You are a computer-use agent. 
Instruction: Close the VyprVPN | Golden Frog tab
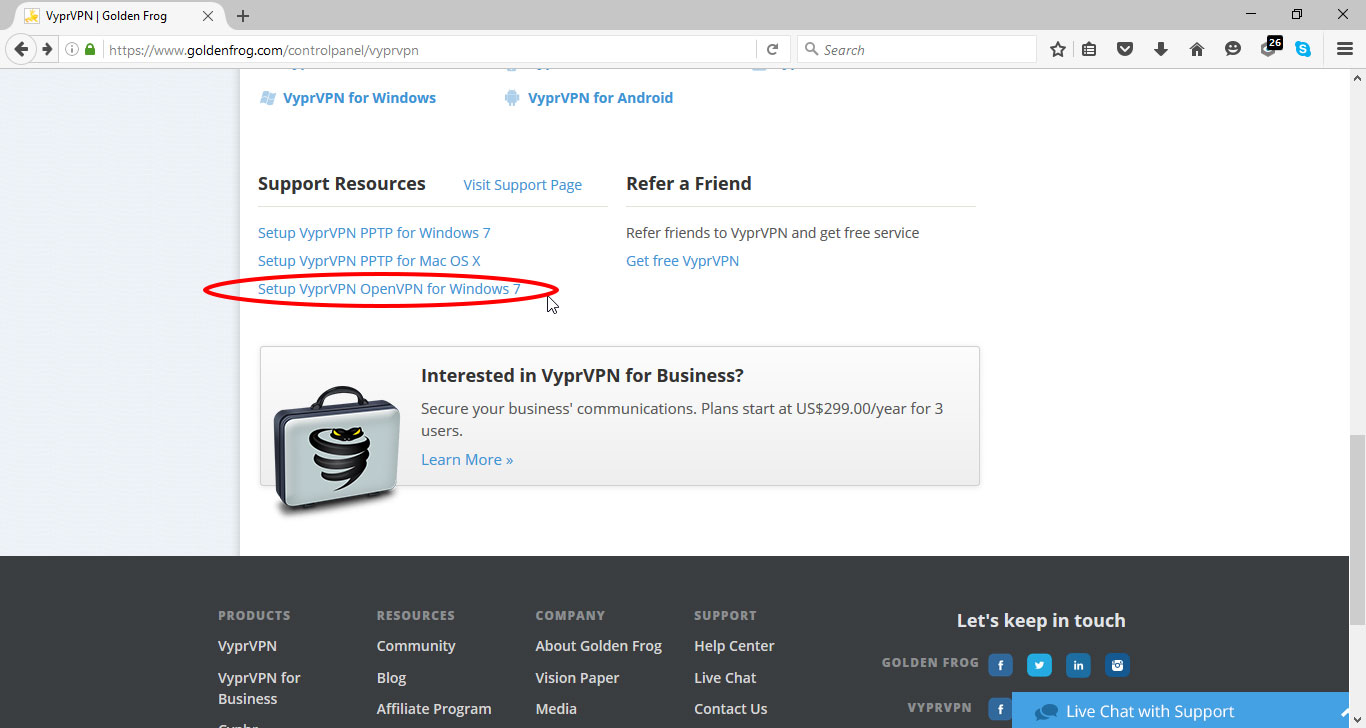click(209, 16)
